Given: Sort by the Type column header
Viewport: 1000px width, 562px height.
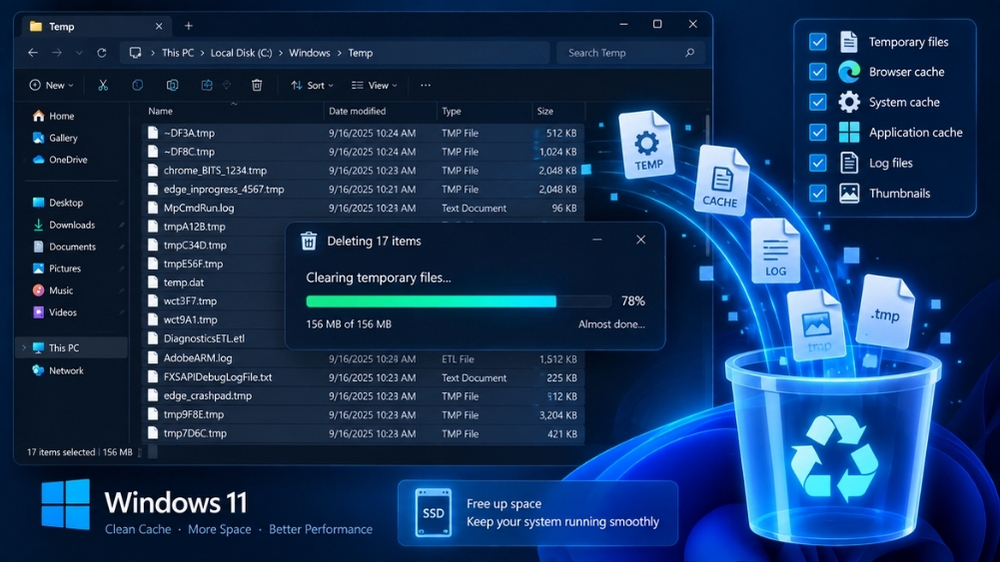Looking at the screenshot, I should pyautogui.click(x=452, y=111).
